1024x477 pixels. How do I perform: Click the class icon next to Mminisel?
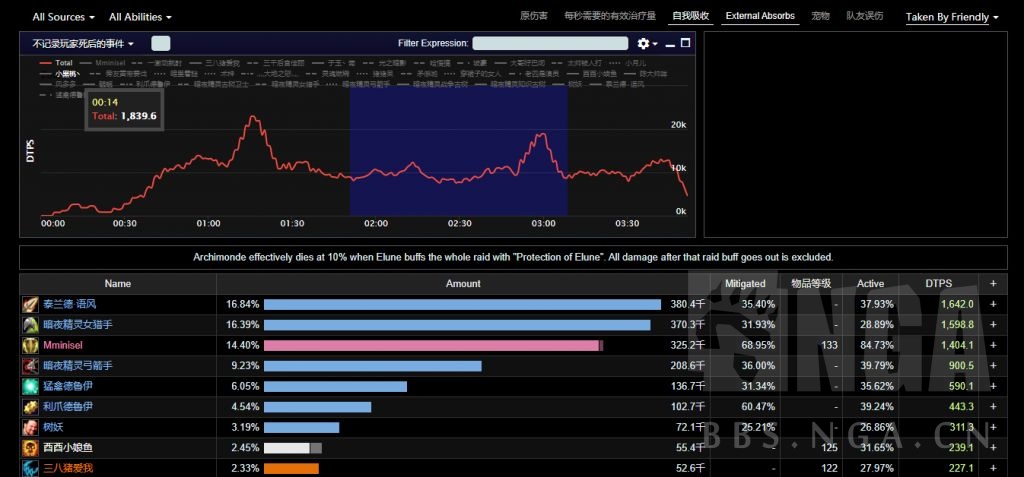(30, 345)
